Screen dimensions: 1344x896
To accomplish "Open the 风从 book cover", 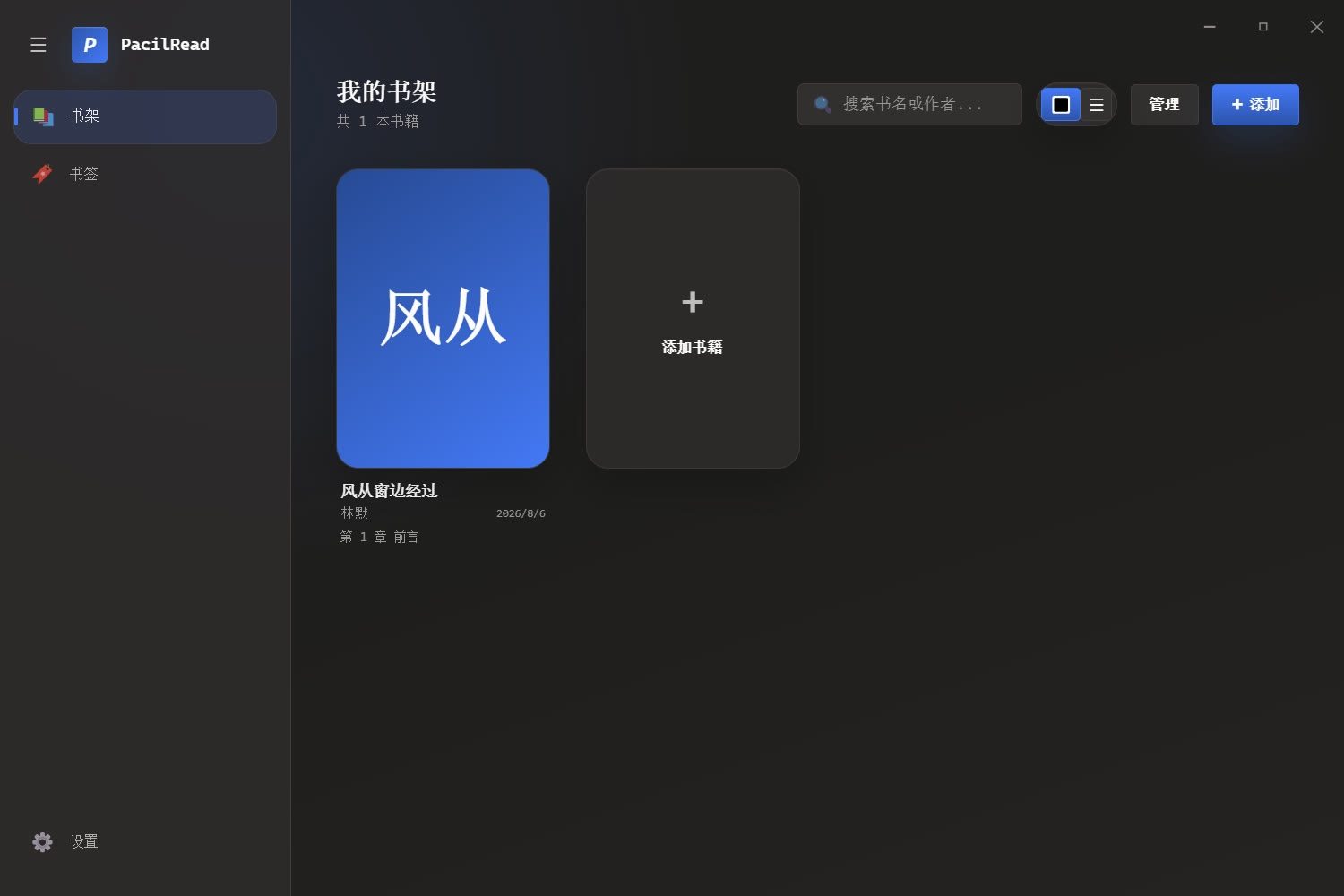I will tap(443, 318).
